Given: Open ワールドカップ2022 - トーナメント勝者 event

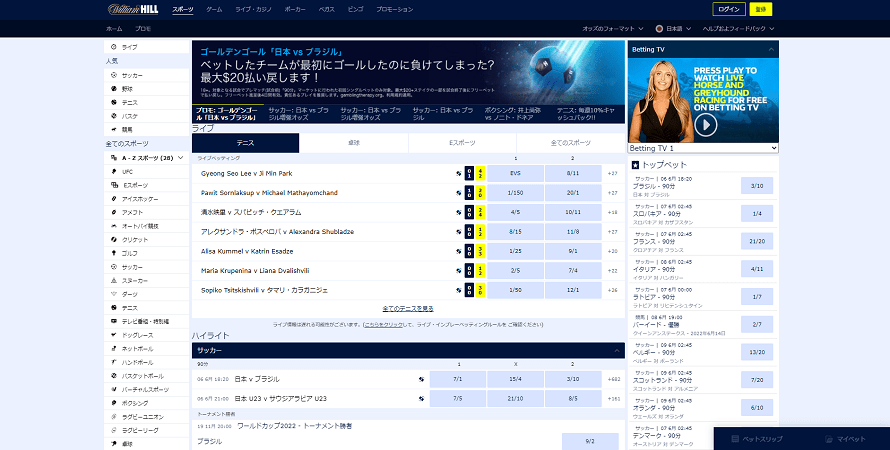Looking at the screenshot, I should pyautogui.click(x=294, y=426).
